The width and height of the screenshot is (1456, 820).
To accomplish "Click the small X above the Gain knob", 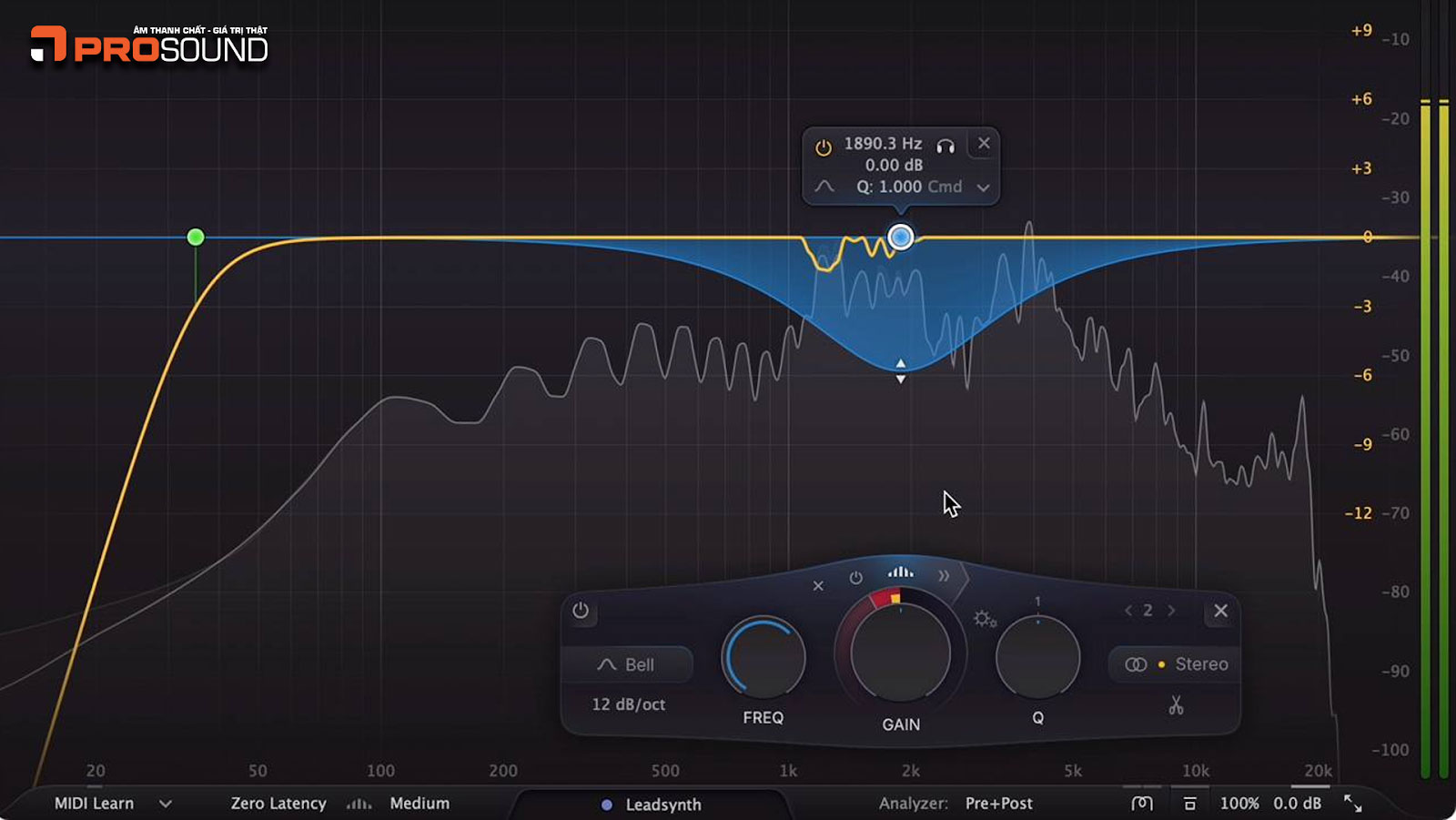I will [818, 585].
